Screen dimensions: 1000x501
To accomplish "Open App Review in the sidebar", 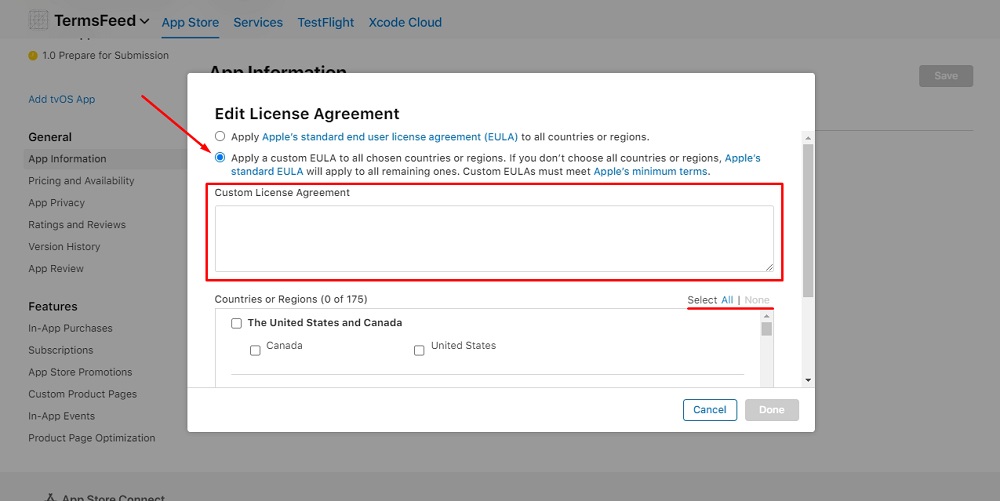I will tap(55, 268).
